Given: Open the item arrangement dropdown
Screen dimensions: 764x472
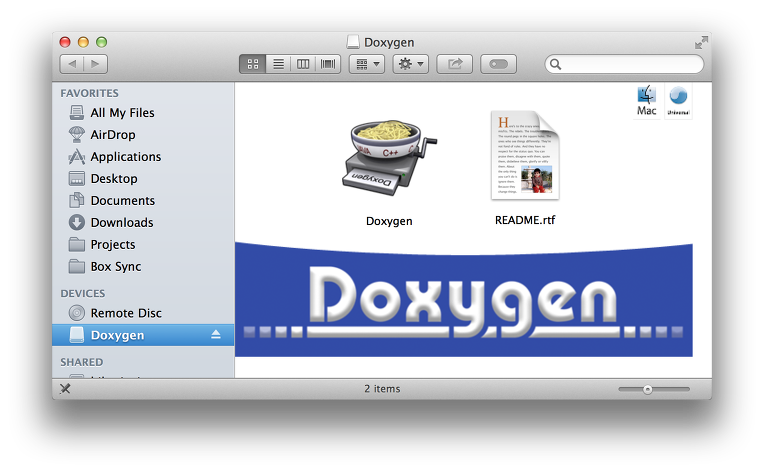Looking at the screenshot, I should click(x=367, y=64).
